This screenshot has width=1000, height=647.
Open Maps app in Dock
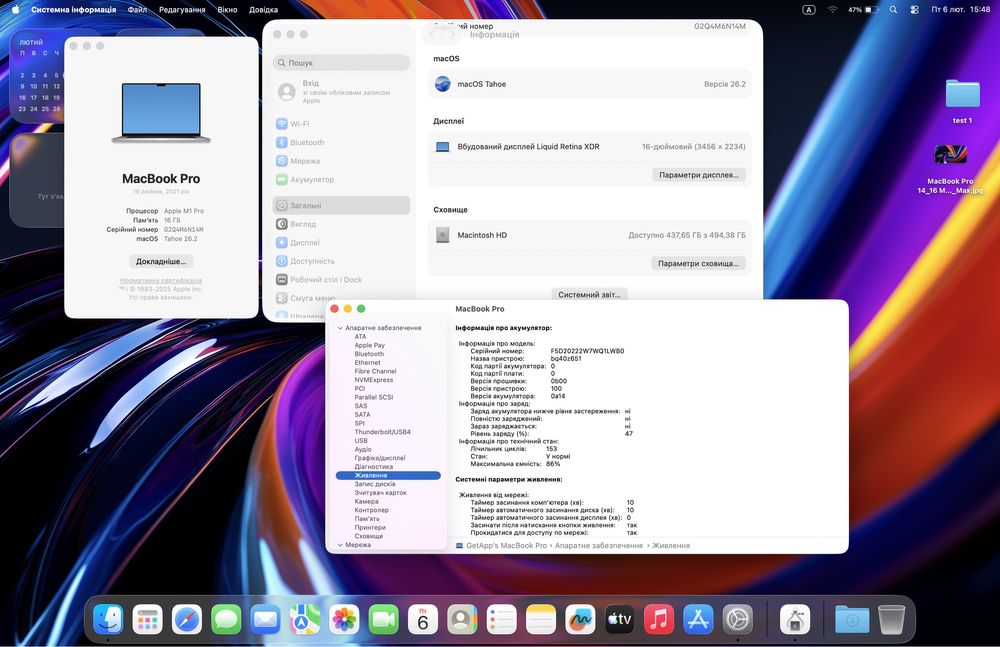[305, 620]
